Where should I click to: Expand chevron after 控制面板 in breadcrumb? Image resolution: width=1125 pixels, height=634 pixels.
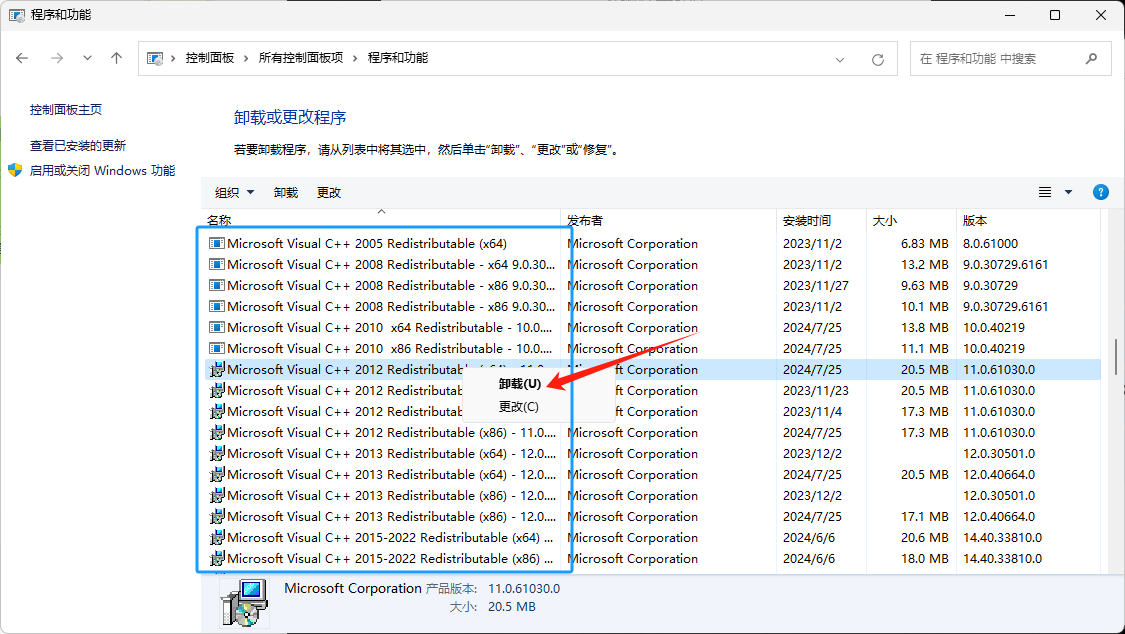point(246,58)
